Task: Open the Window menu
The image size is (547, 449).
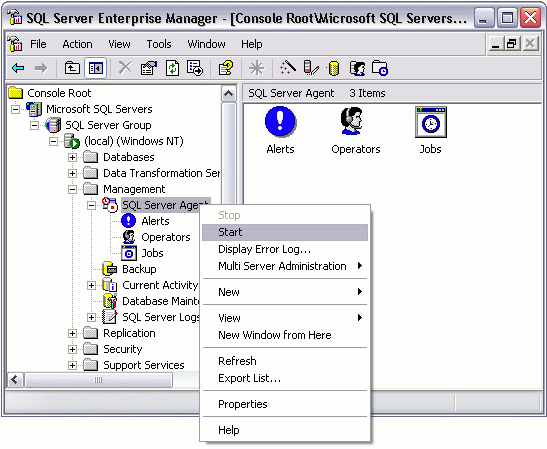Action: (206, 44)
